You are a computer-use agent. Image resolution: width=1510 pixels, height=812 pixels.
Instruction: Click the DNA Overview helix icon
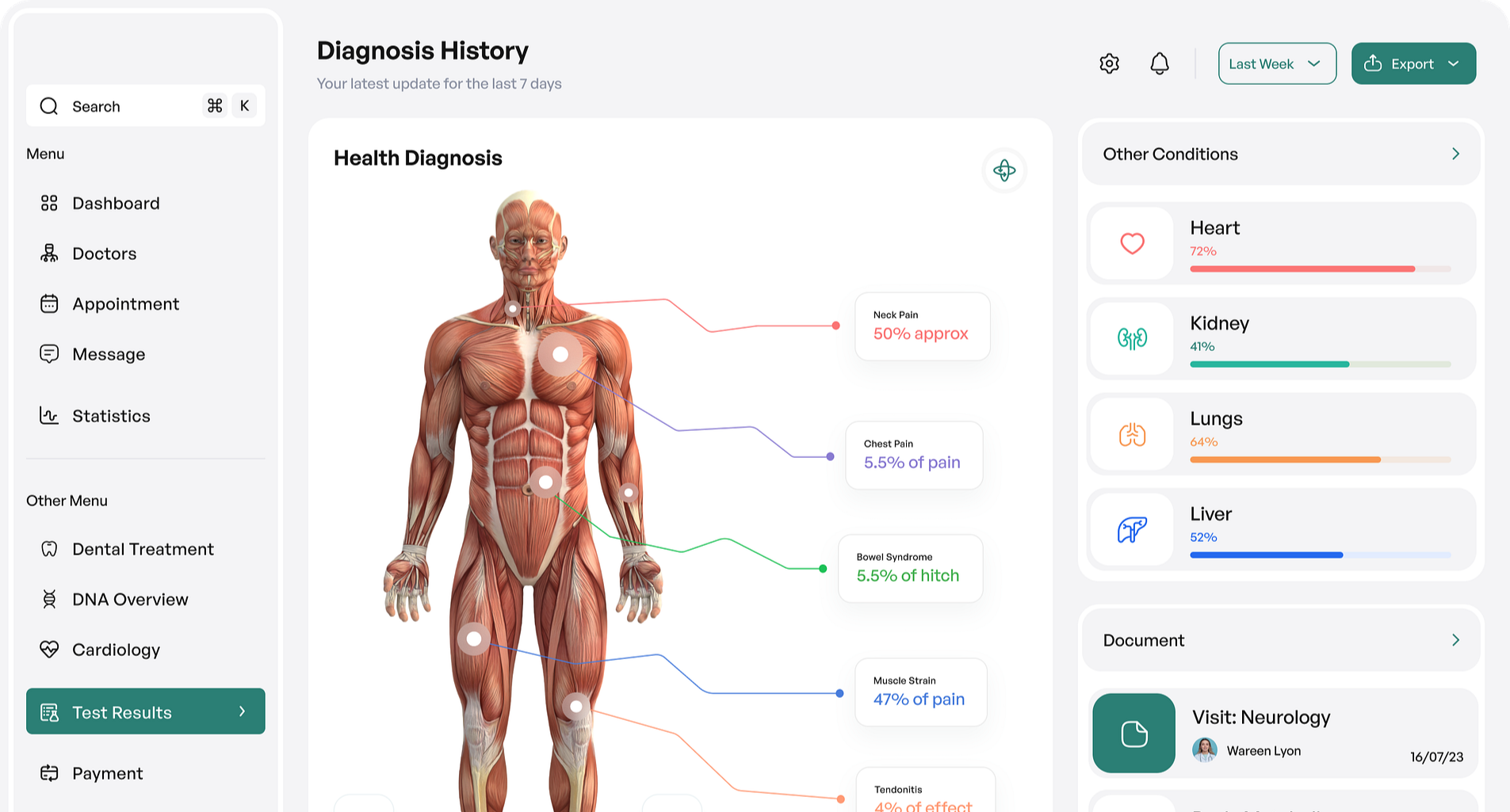49,599
